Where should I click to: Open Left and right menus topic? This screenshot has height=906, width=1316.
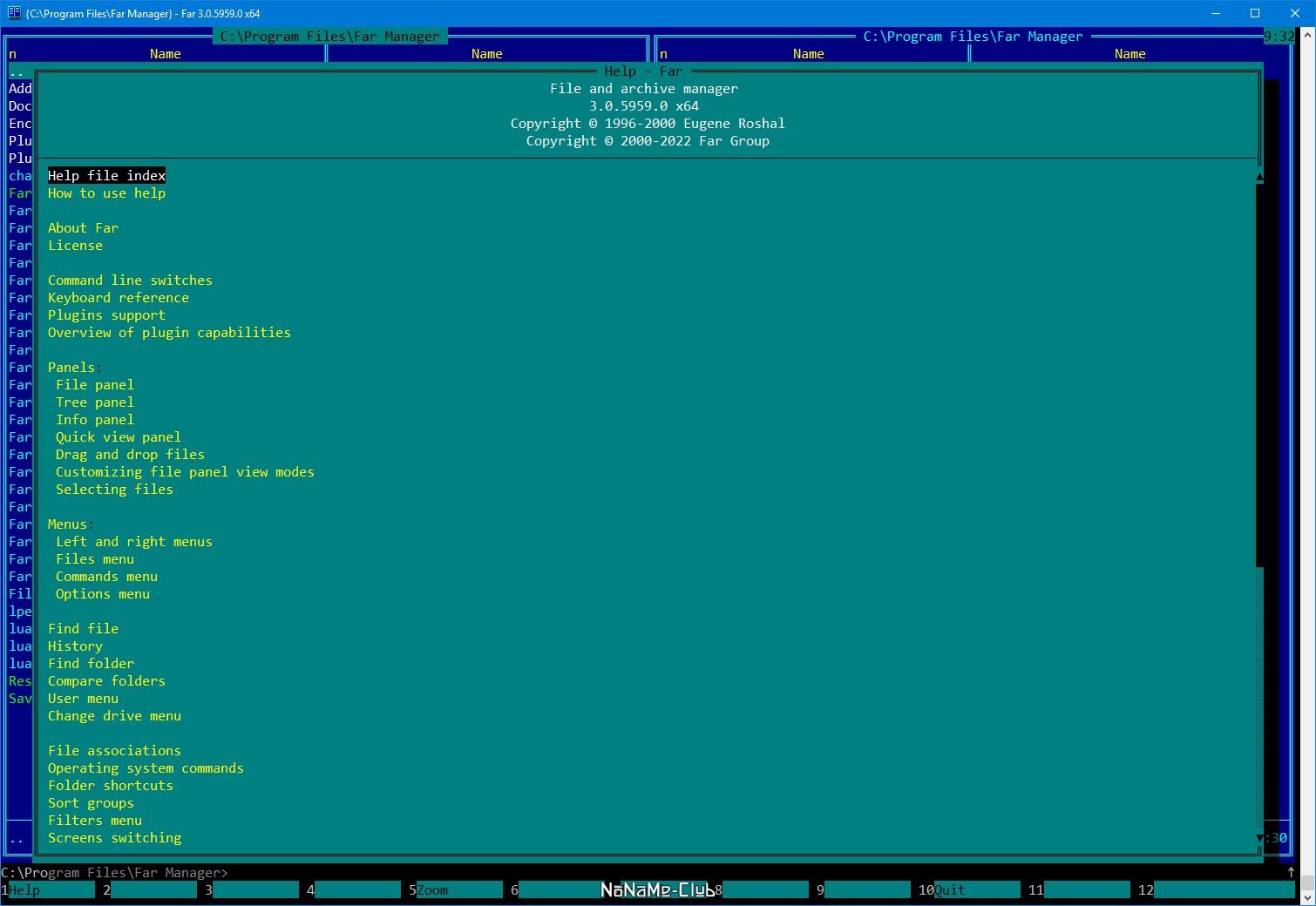coord(134,542)
